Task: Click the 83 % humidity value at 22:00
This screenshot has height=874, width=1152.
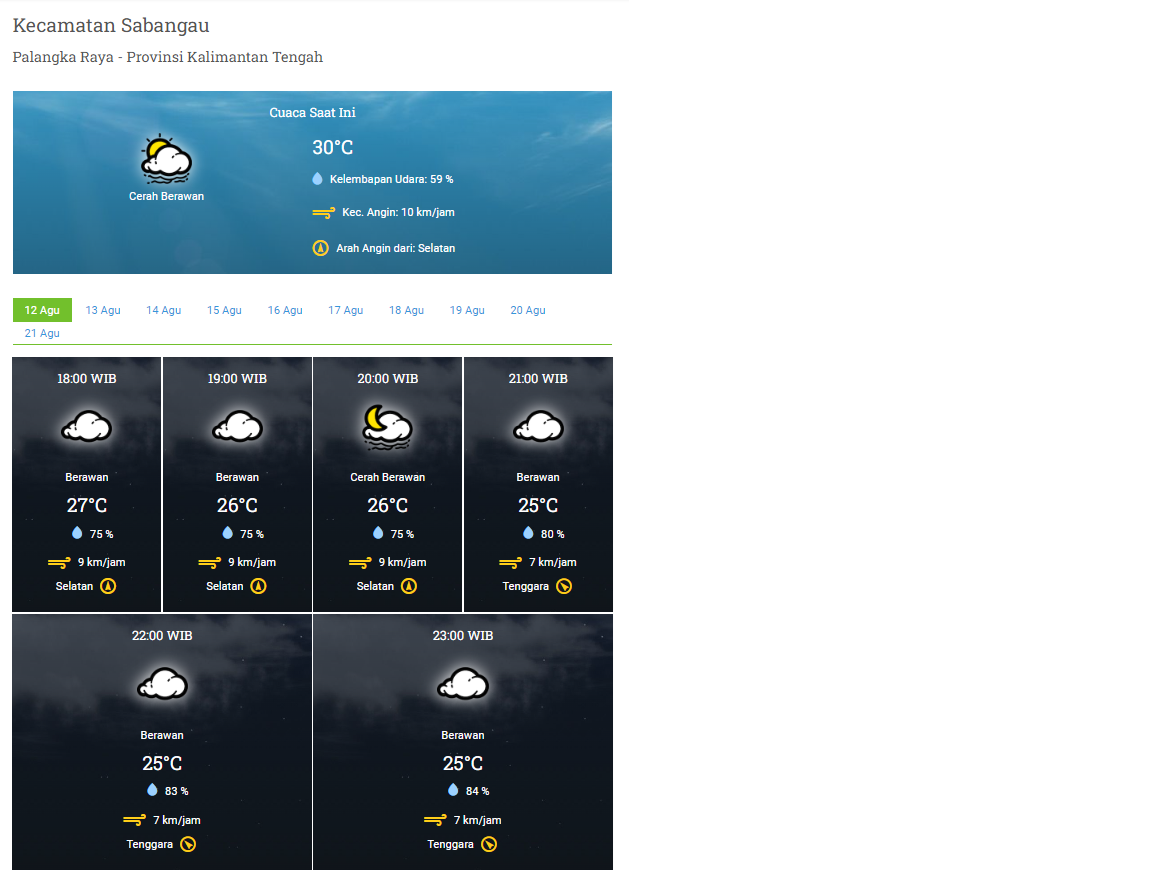Action: pos(176,791)
